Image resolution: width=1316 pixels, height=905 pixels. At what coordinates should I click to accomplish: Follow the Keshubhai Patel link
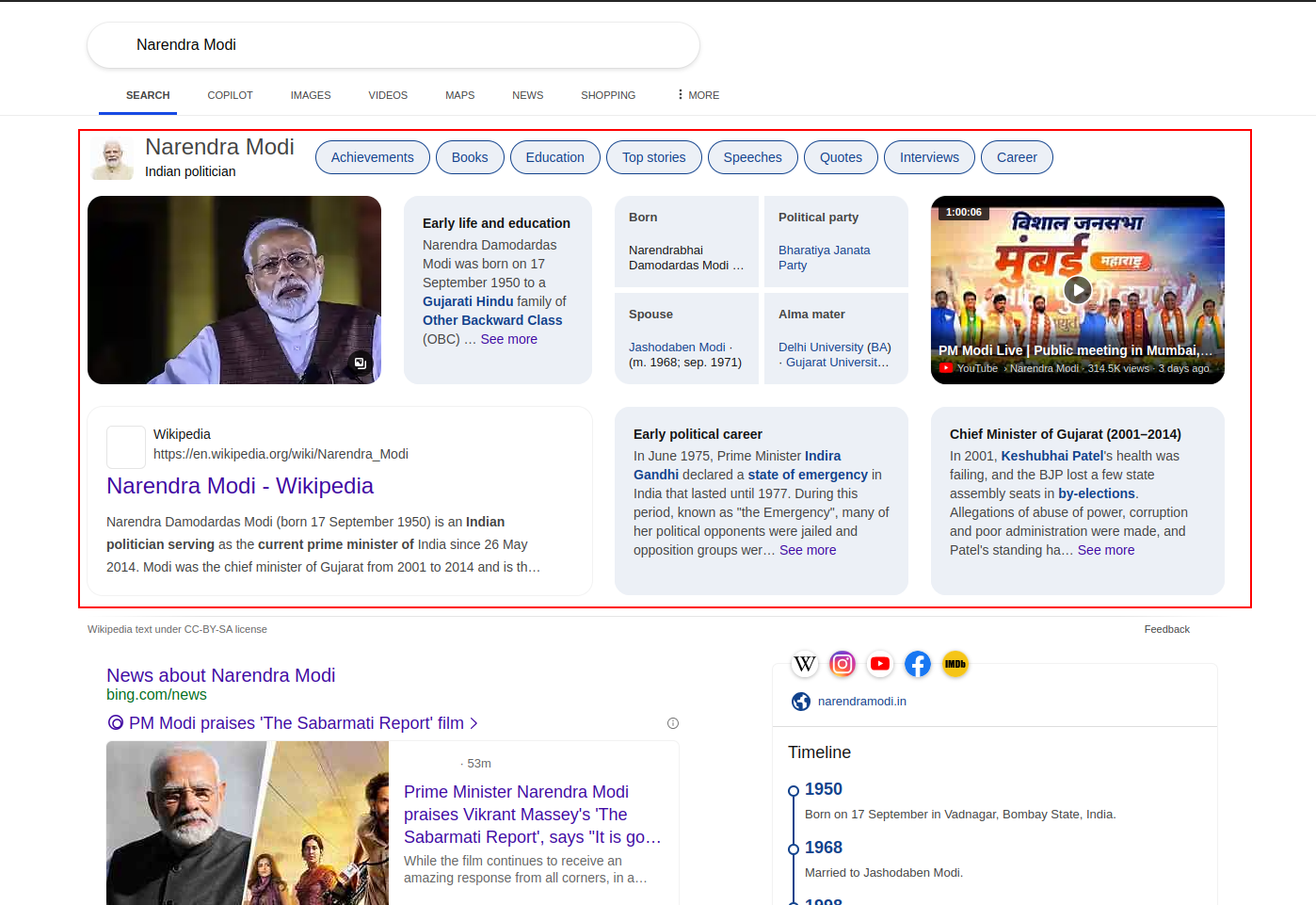pyautogui.click(x=1051, y=456)
